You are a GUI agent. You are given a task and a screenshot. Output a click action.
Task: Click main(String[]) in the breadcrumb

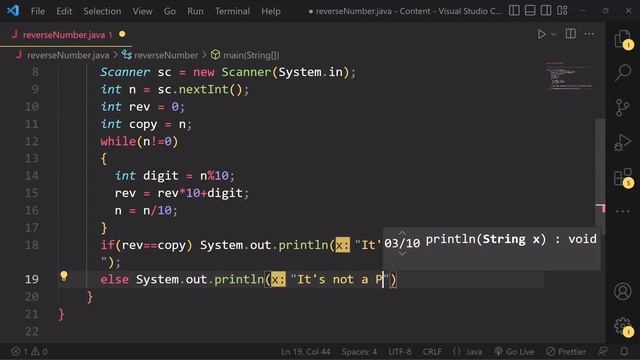[x=251, y=55]
